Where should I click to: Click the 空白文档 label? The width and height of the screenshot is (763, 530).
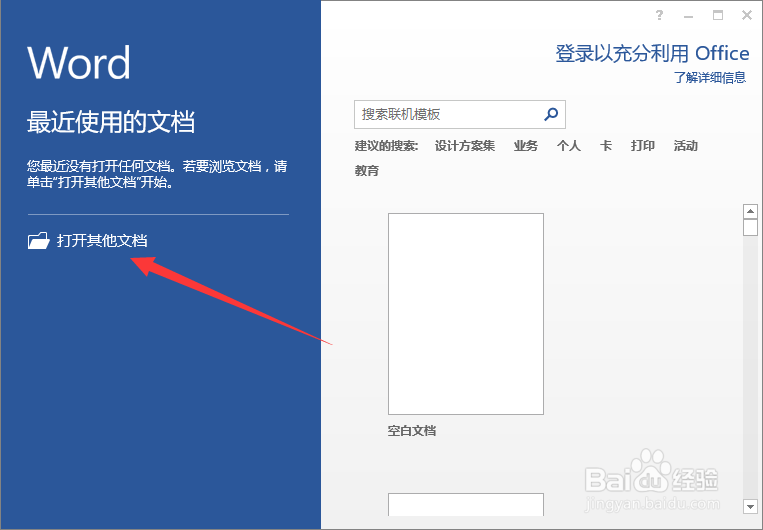(412, 431)
